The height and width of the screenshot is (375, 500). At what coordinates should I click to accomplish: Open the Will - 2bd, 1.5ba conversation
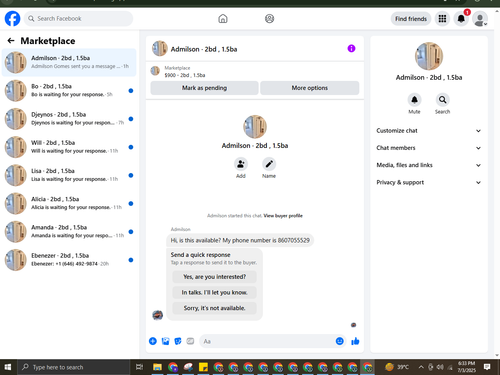coord(69,147)
